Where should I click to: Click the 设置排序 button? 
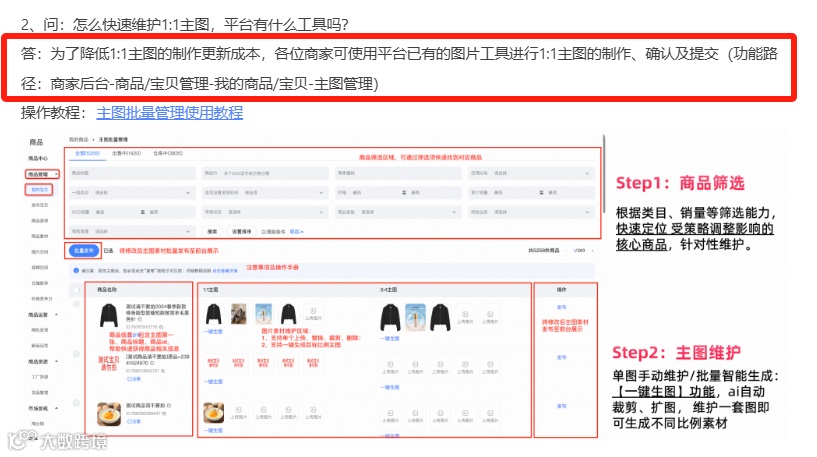point(241,231)
